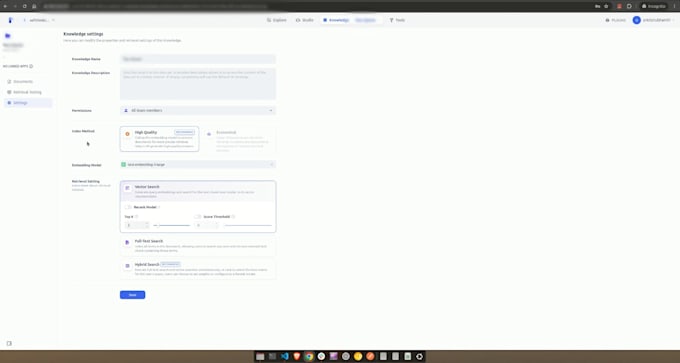The height and width of the screenshot is (363, 680).
Task: Open the Knowledge tab
Action: click(336, 20)
